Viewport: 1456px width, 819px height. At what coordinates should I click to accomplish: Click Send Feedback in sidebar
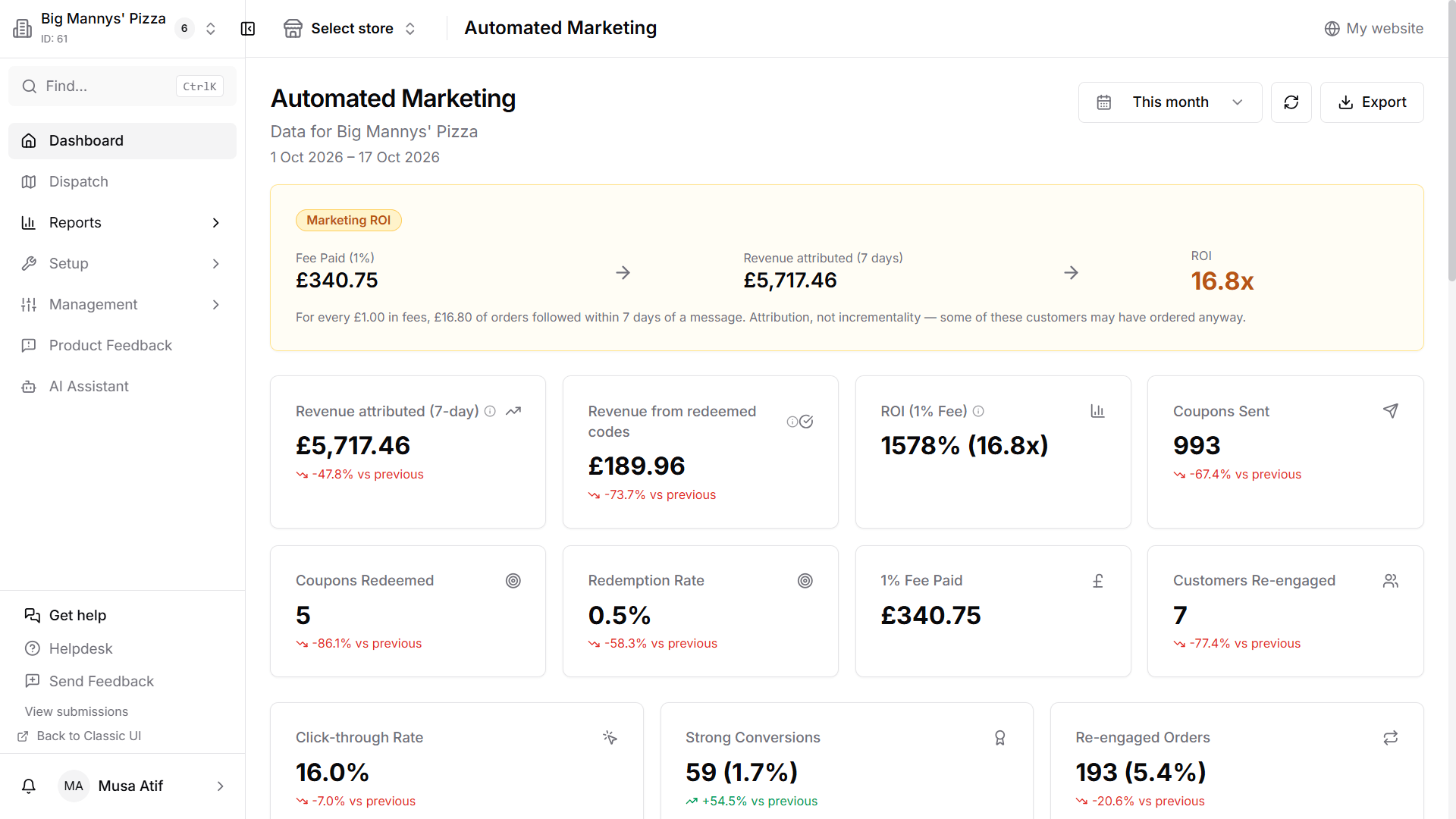pos(89,682)
